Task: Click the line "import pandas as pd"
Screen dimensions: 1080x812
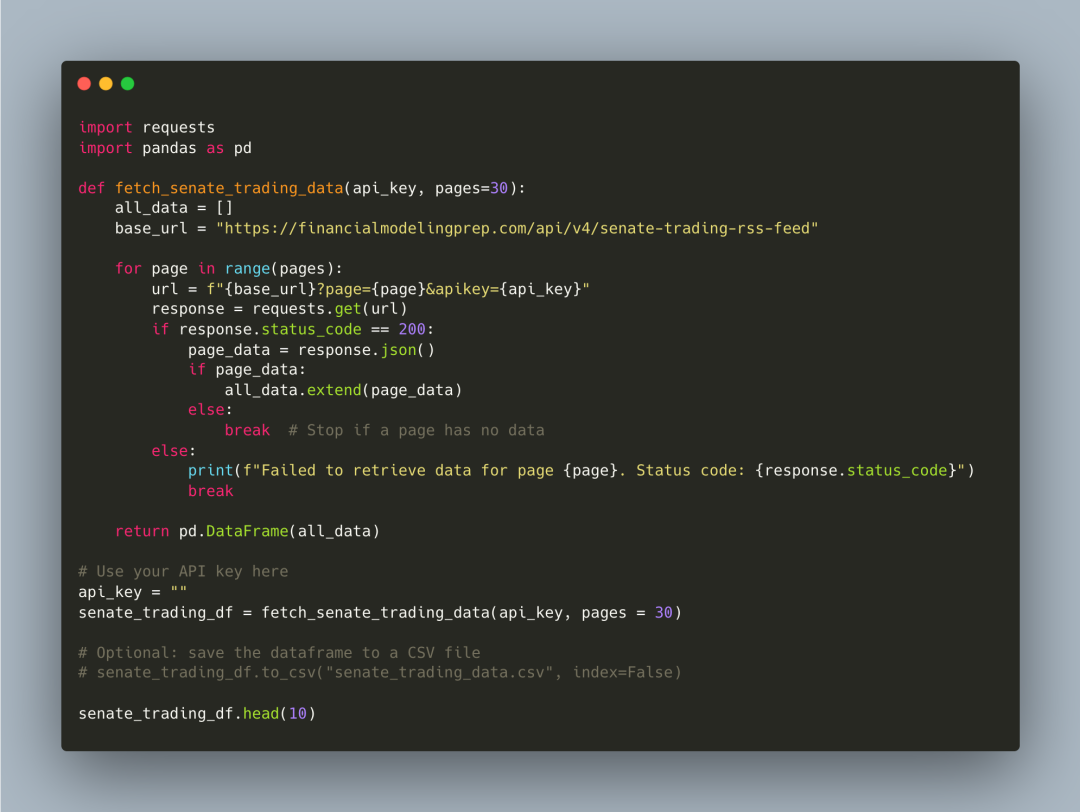Action: point(165,148)
